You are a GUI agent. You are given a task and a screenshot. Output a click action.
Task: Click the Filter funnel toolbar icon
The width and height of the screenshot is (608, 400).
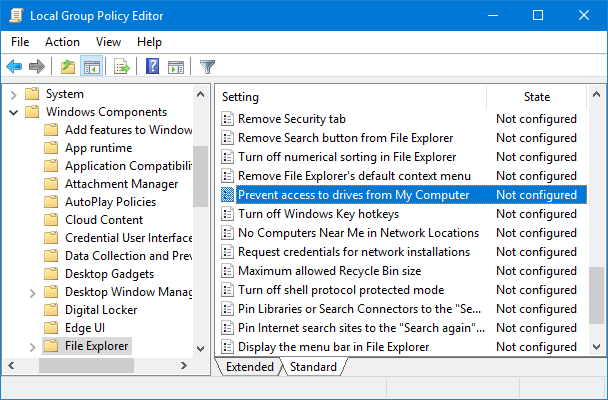tap(207, 67)
